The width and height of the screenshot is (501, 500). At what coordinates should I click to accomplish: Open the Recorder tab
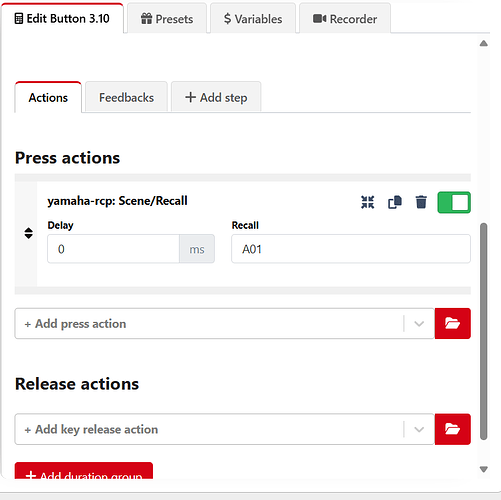tap(345, 19)
